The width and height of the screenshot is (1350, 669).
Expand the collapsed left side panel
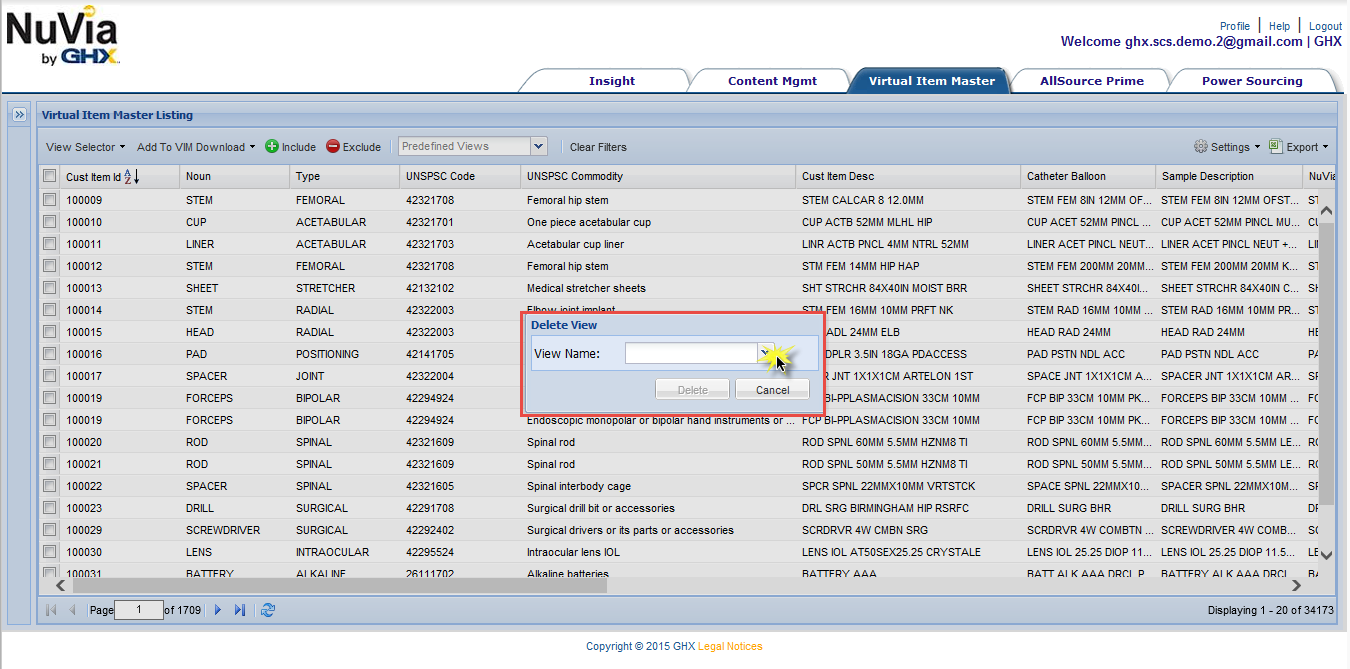click(19, 115)
